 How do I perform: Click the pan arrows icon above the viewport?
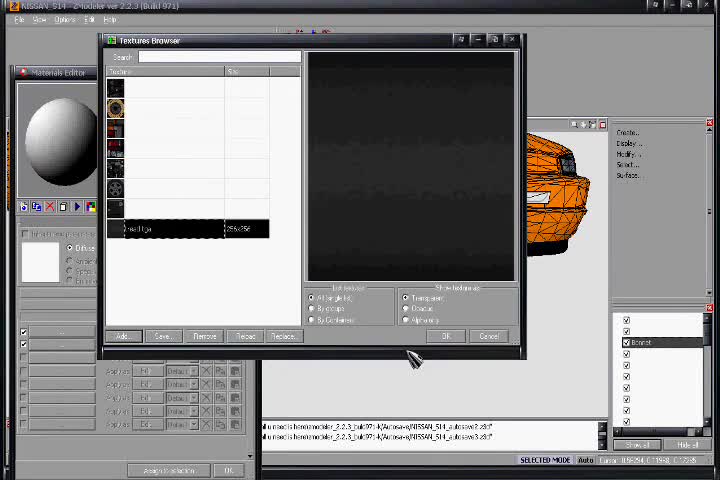[583, 124]
